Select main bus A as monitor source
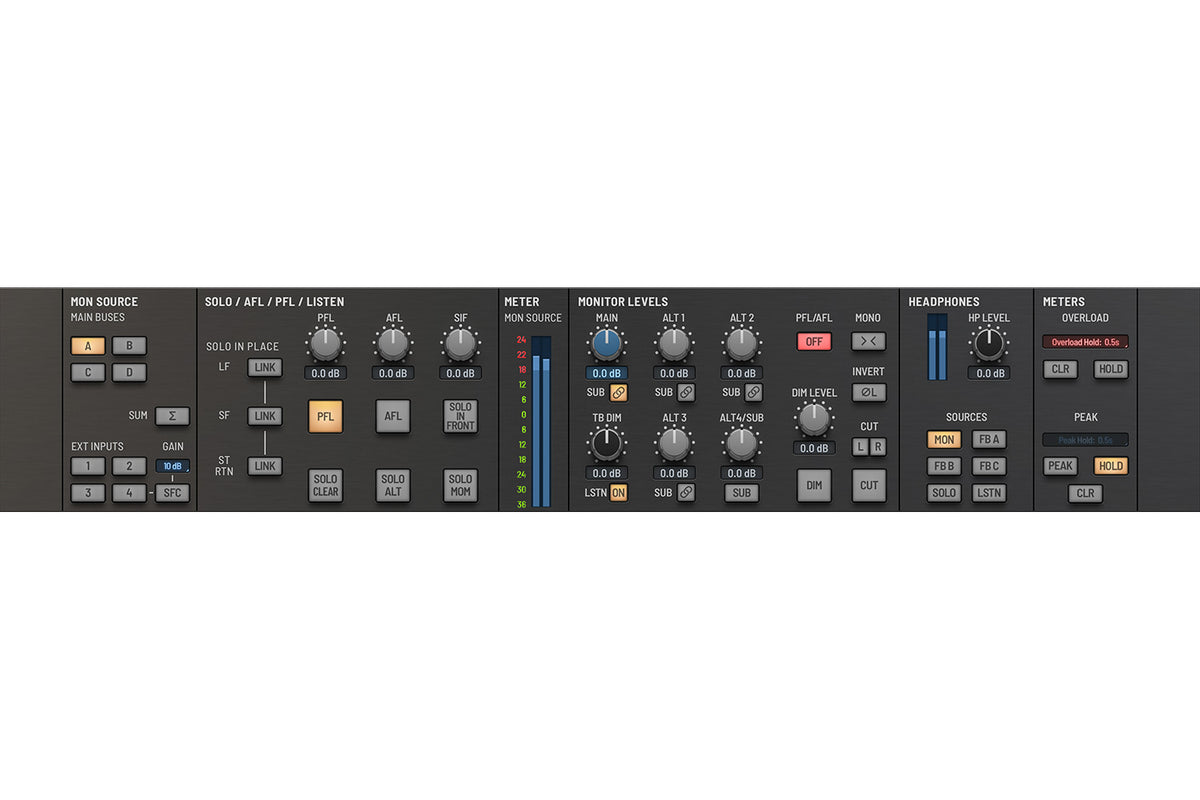The height and width of the screenshot is (800, 1200). [x=88, y=346]
